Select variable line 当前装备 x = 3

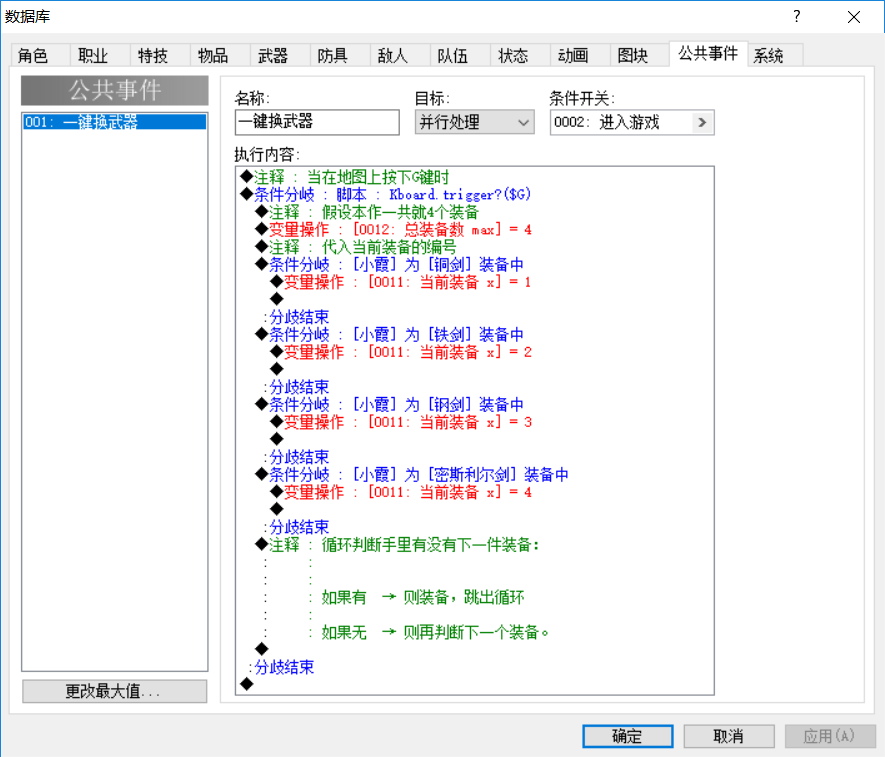click(401, 422)
